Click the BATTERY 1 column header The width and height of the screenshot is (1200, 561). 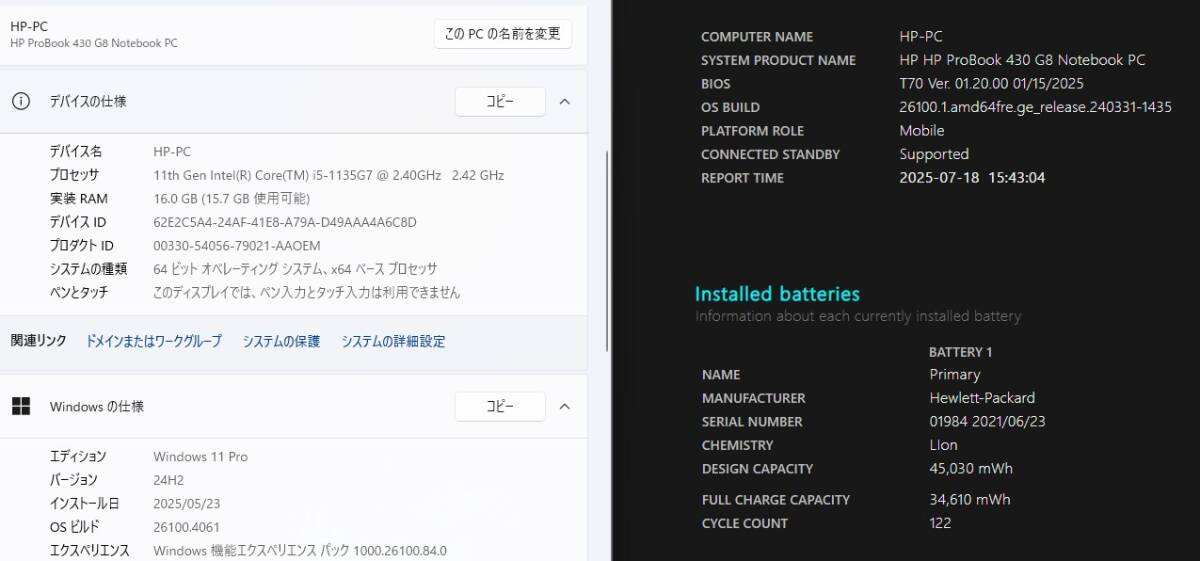pyautogui.click(x=960, y=352)
